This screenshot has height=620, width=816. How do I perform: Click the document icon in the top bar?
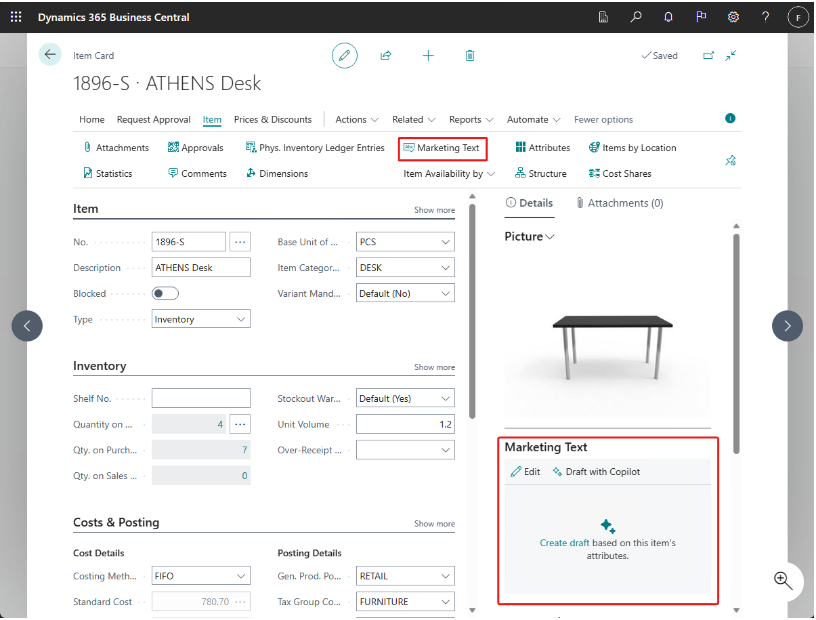[x=603, y=17]
